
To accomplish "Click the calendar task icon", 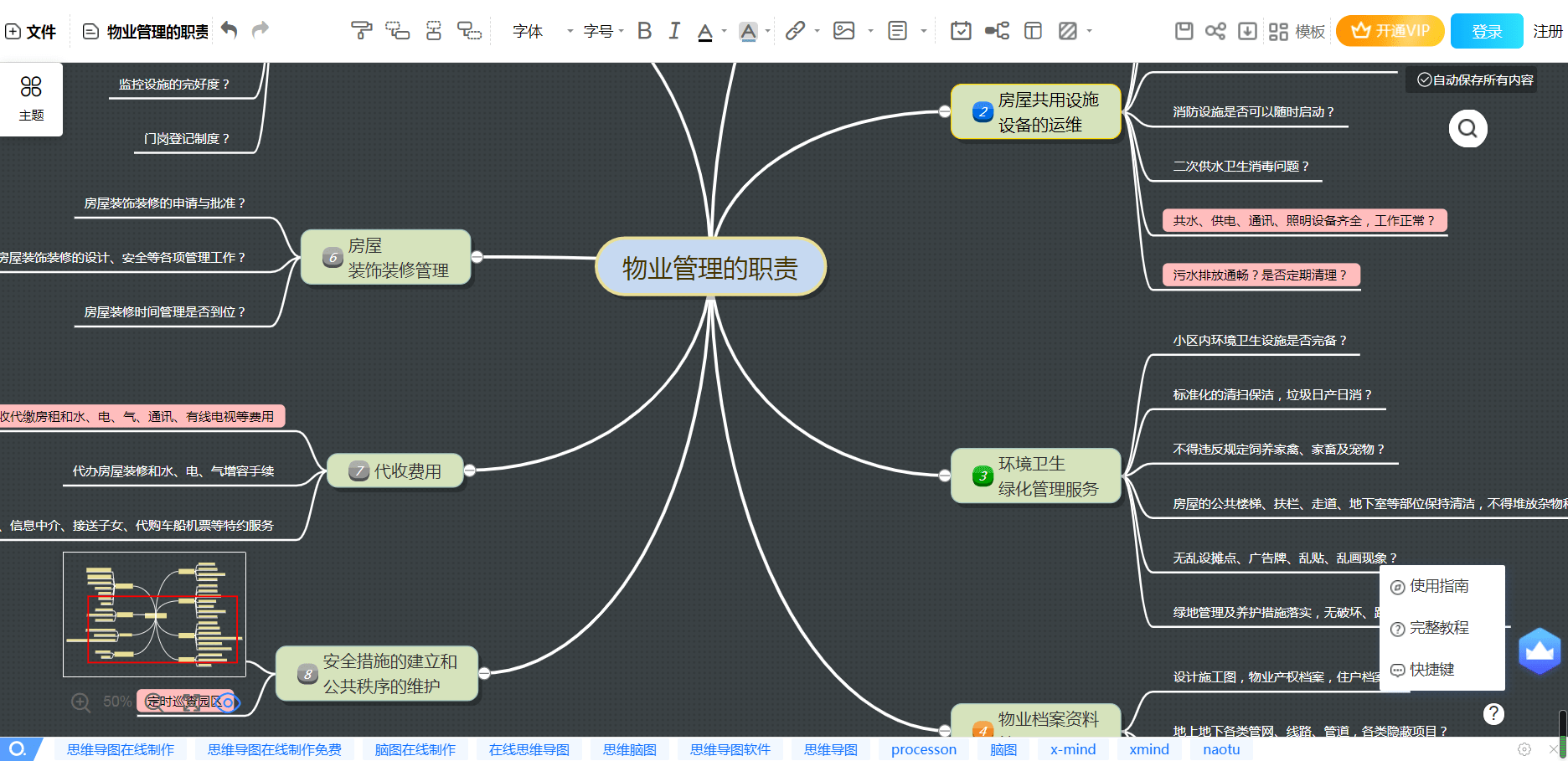I will pyautogui.click(x=961, y=31).
